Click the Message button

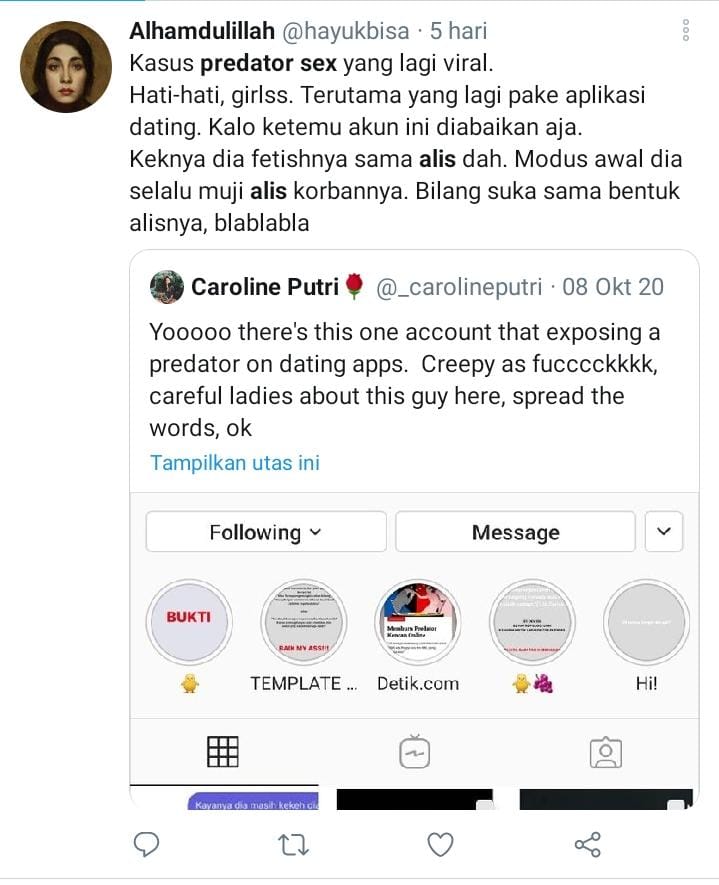point(515,532)
